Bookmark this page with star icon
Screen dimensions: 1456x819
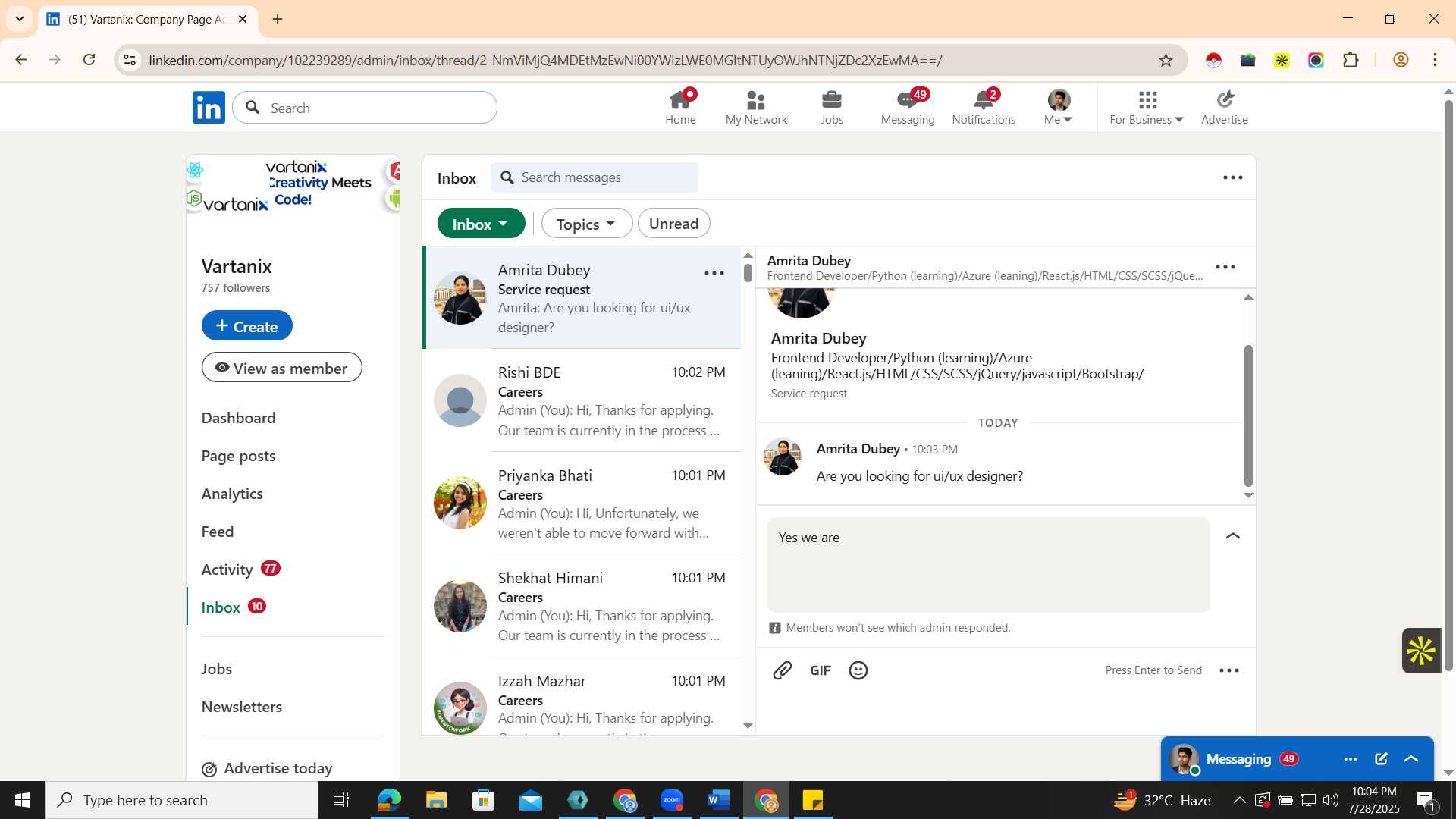tap(1166, 60)
